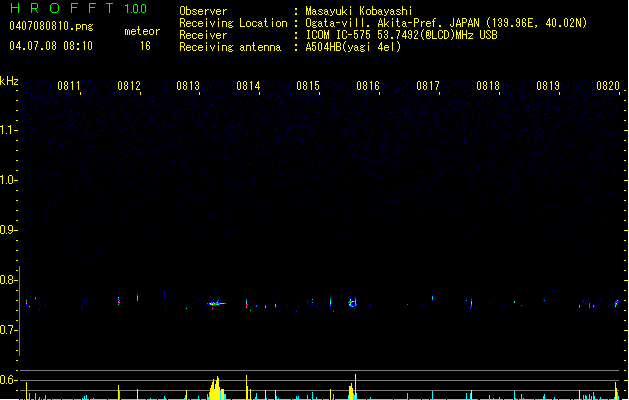Image resolution: width=629 pixels, height=400 pixels.
Task: Click the 0816 time marker
Action: point(368,85)
